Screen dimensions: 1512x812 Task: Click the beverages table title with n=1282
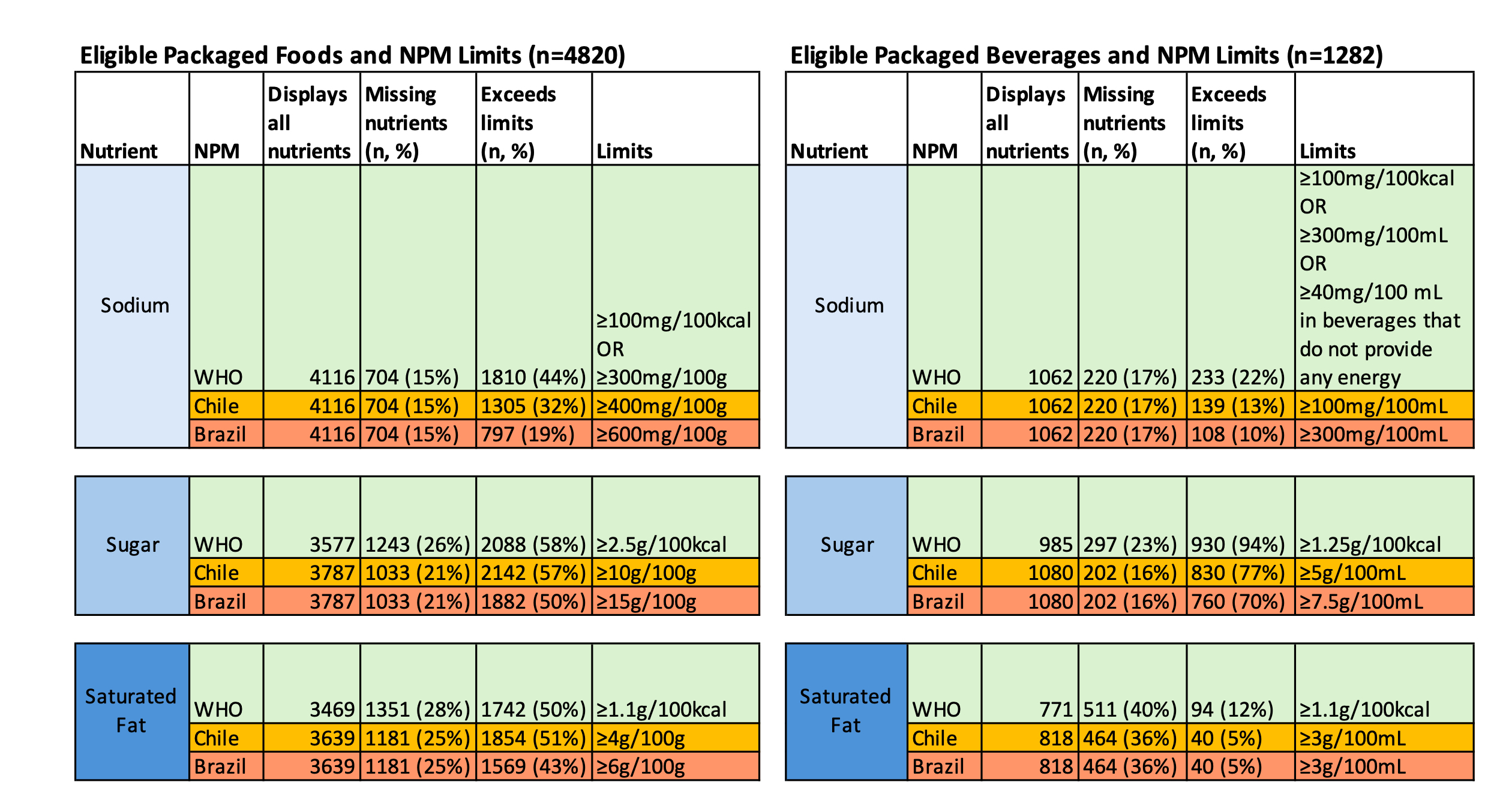[x=1086, y=56]
